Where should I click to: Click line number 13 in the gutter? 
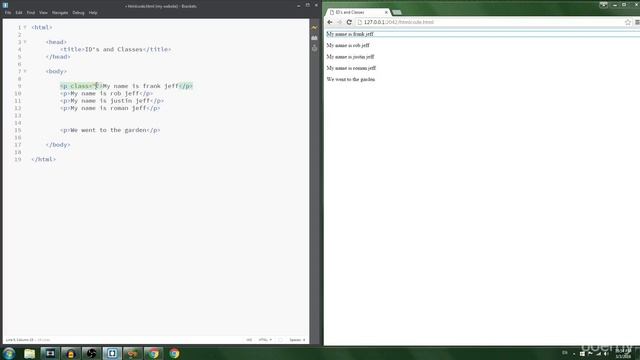(18, 116)
